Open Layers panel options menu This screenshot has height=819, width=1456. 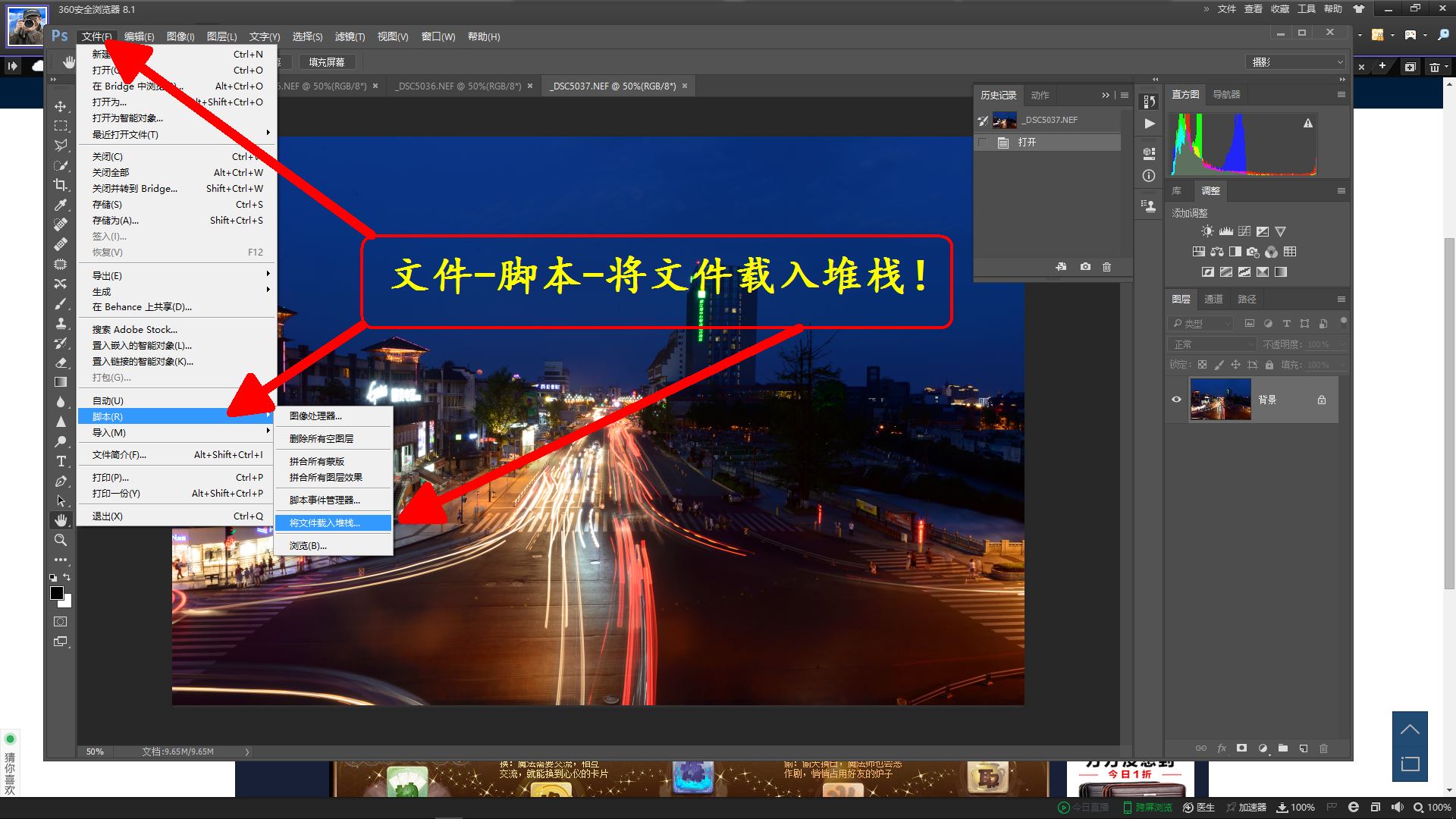tap(1341, 299)
